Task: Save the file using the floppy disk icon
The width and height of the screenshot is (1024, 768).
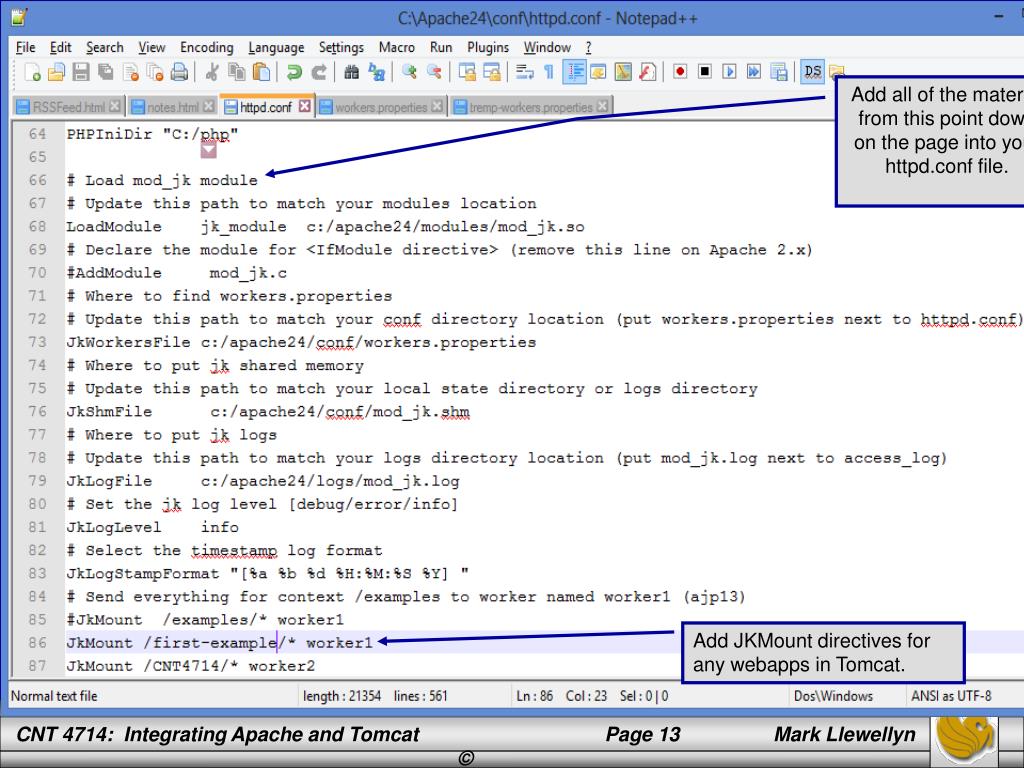Action: click(x=80, y=72)
